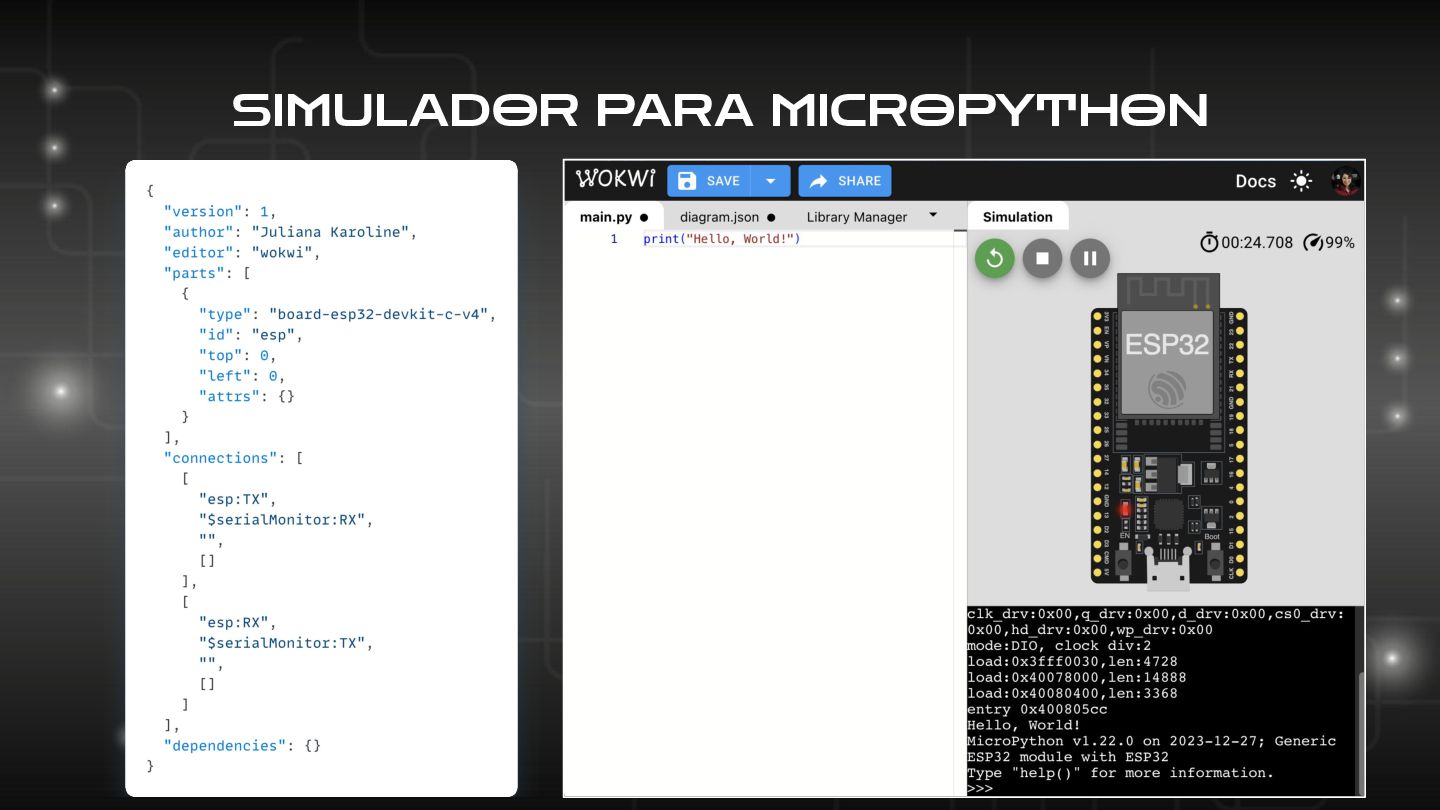Screen dimensions: 1440x810
Task: Share the project with SHARE button
Action: pos(845,181)
